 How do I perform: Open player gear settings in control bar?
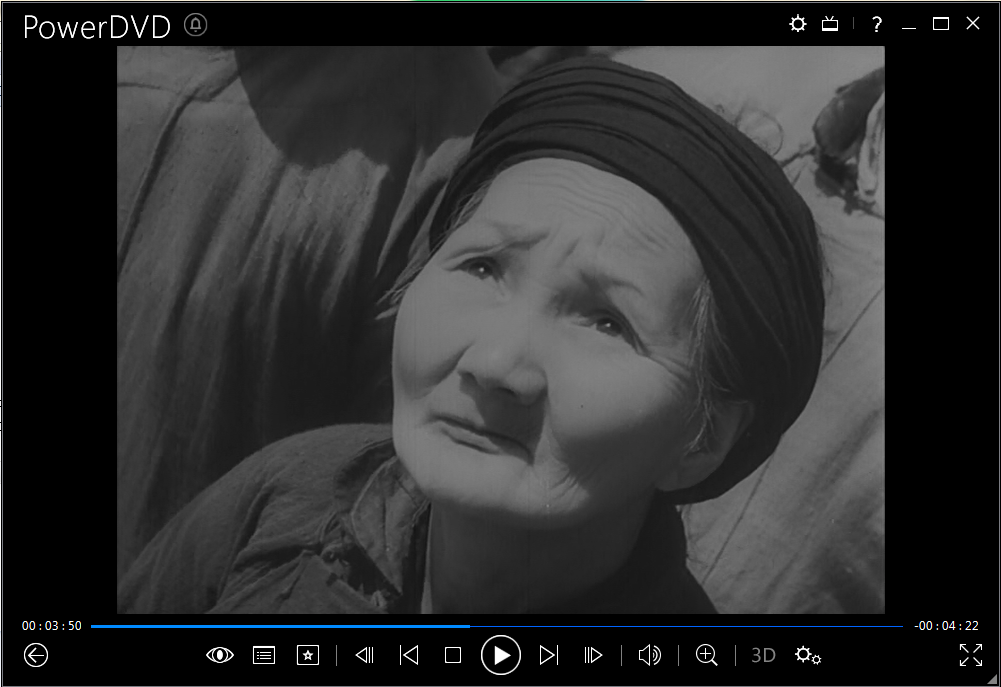click(807, 655)
